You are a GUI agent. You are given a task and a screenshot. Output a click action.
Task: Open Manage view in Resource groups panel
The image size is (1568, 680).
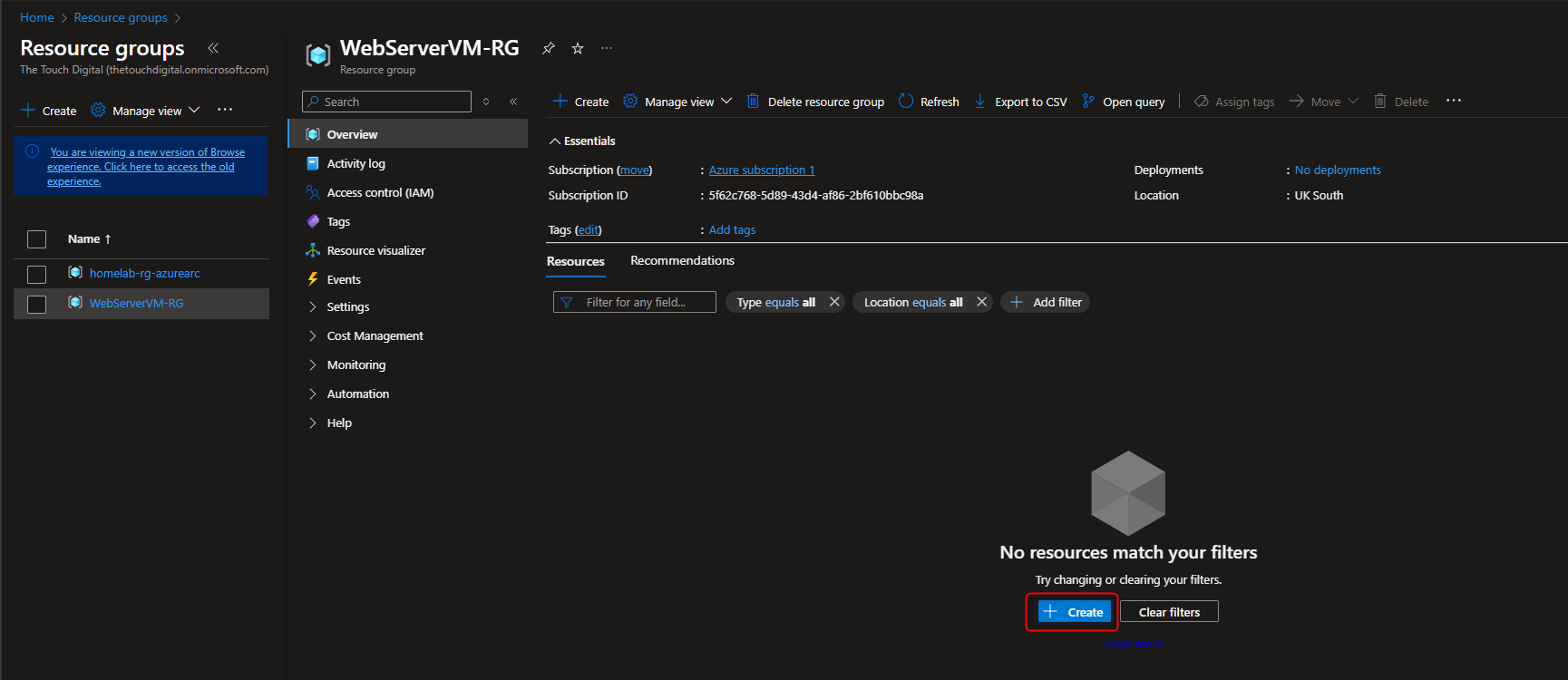tap(145, 111)
